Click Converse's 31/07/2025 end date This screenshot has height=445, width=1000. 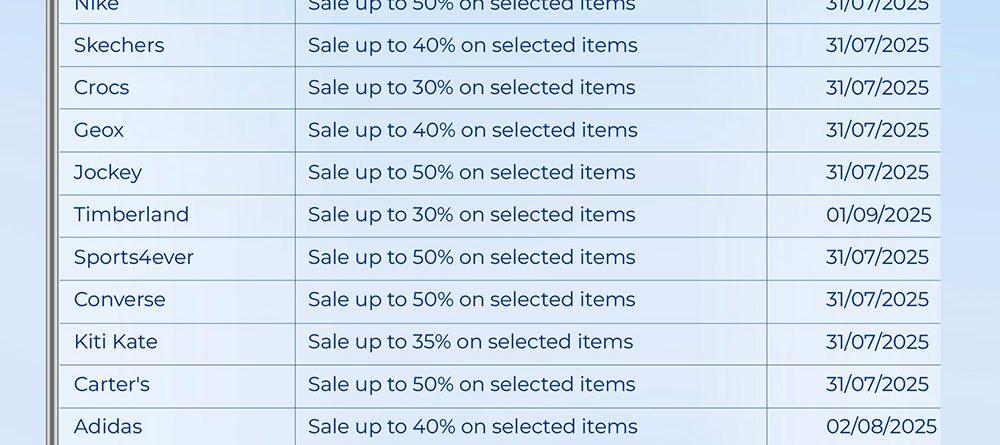(878, 300)
